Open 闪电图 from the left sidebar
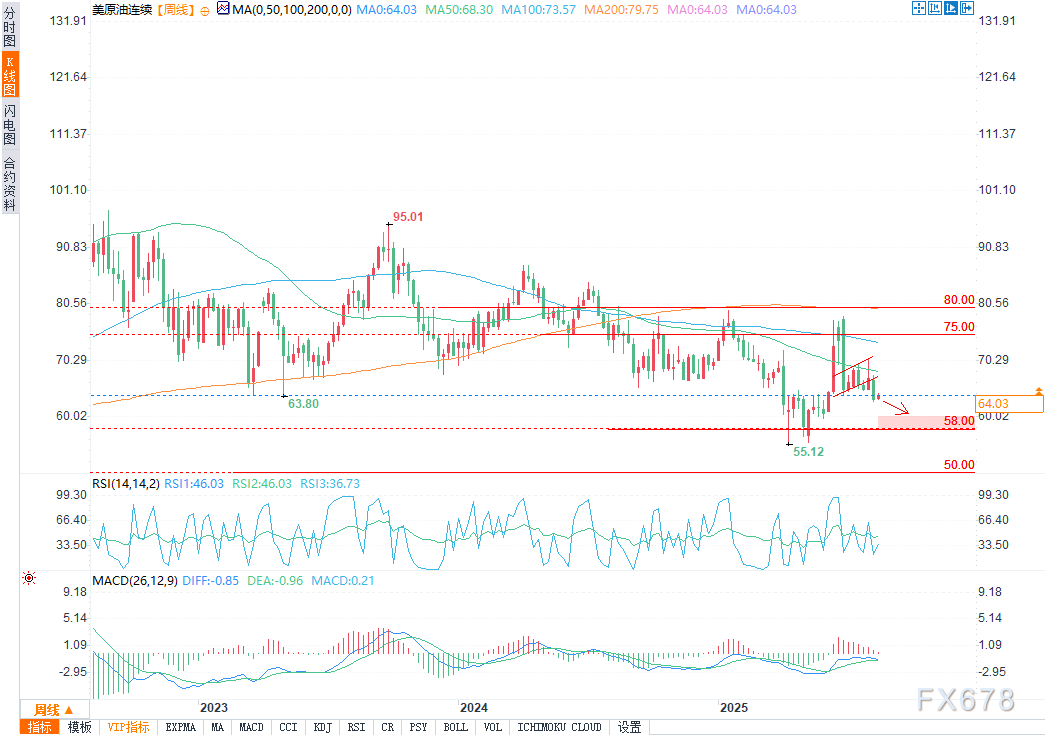The image size is (1045, 735). click(x=9, y=124)
